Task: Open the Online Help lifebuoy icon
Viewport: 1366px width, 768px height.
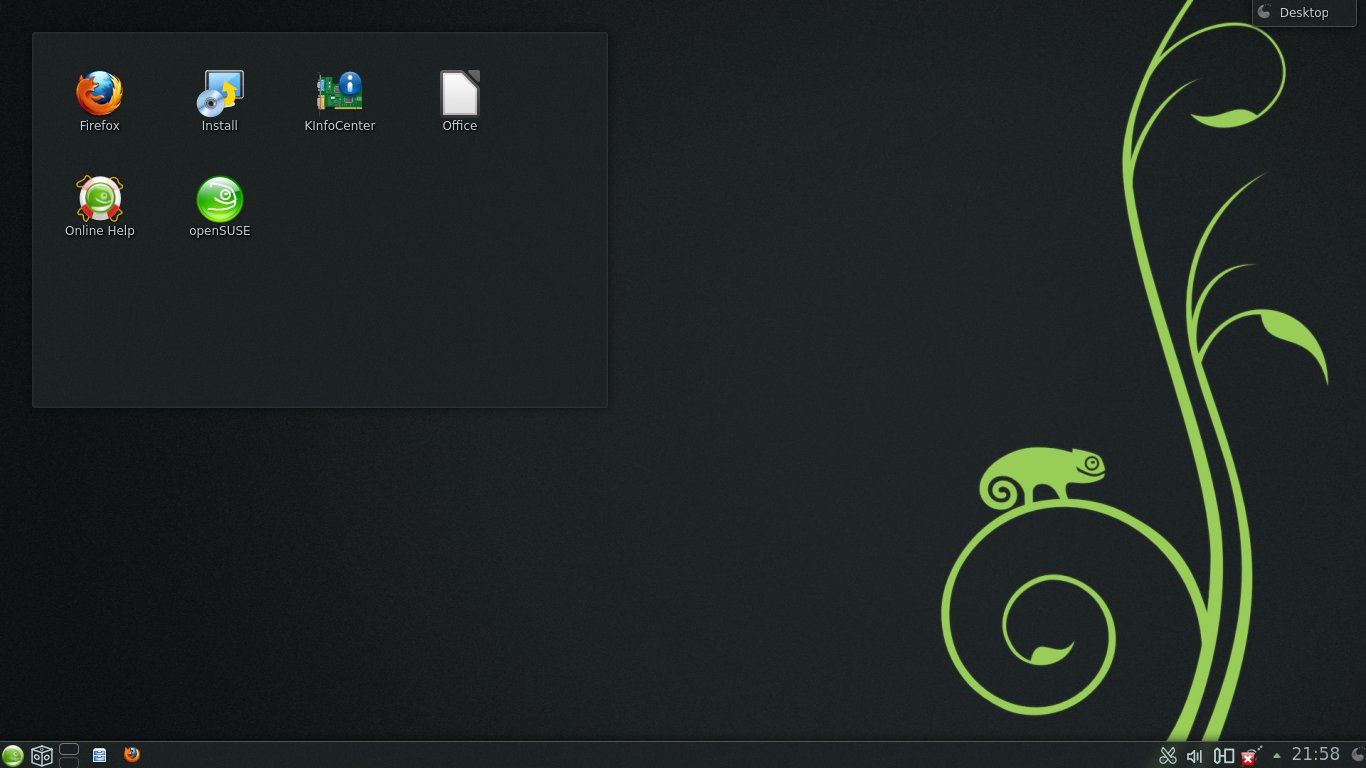Action: (100, 198)
